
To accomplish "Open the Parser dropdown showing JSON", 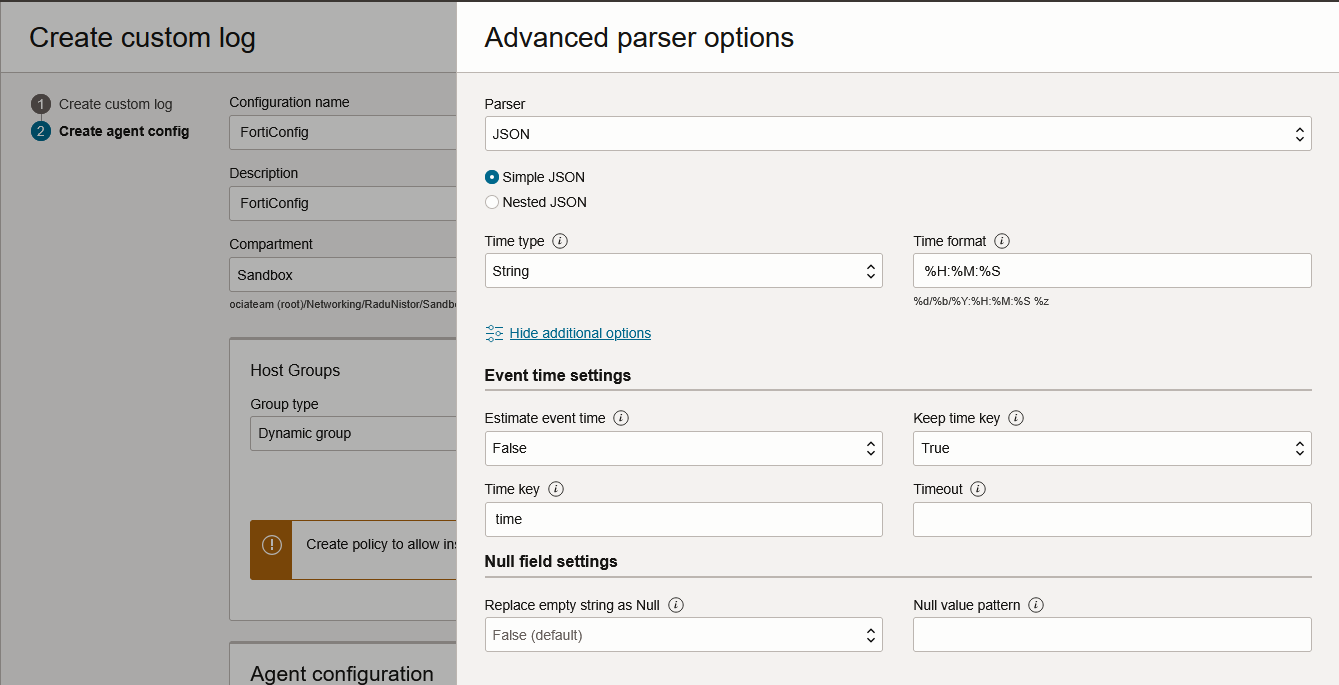I will point(897,134).
